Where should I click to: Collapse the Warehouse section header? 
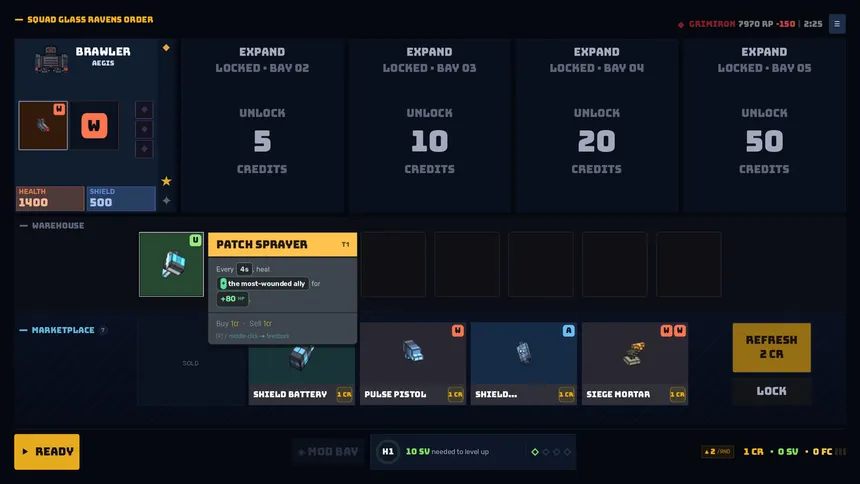point(52,226)
